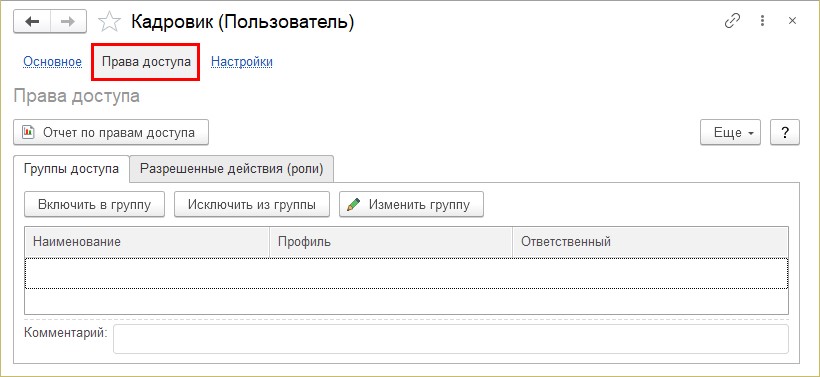Close the Кадровик form with the X icon
Viewport: 820px width, 377px height.
coord(792,21)
